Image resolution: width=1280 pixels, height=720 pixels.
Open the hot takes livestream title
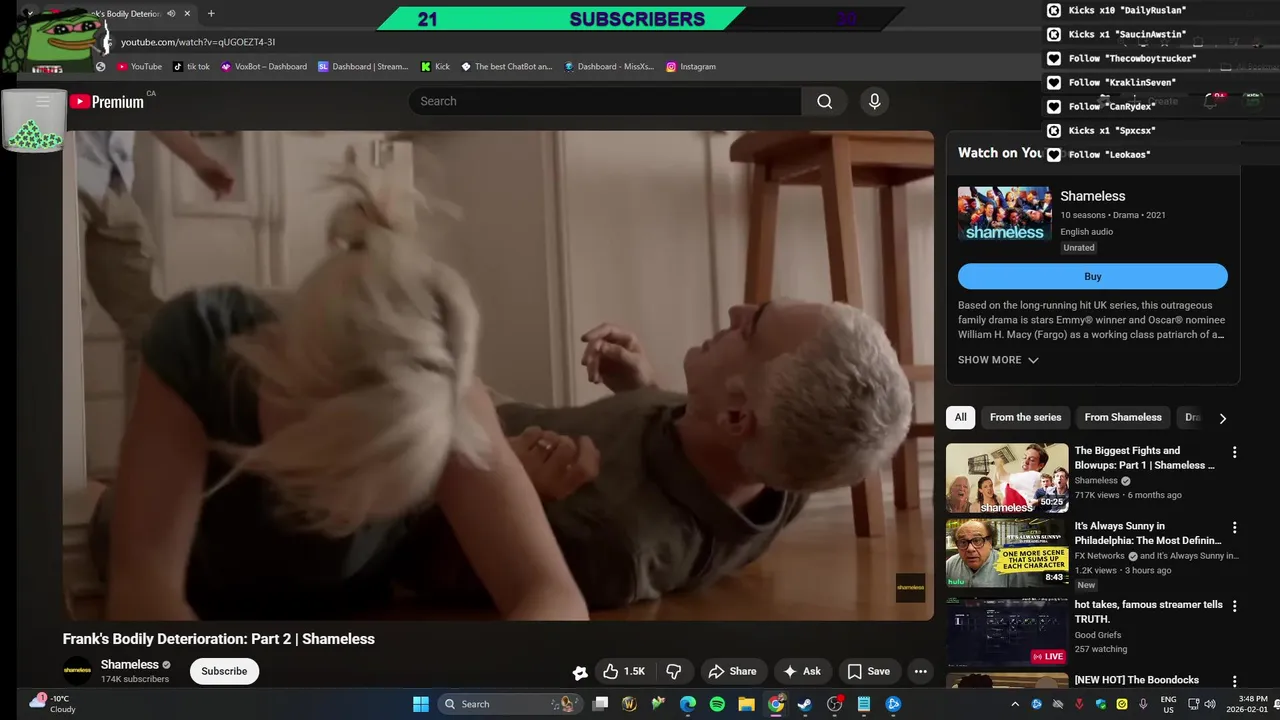pos(1149,612)
